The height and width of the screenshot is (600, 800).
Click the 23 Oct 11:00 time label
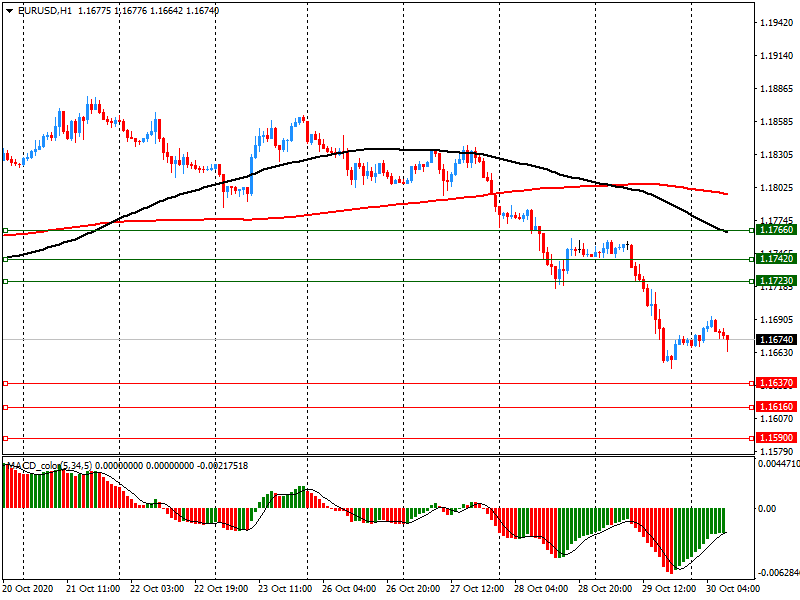pos(285,589)
